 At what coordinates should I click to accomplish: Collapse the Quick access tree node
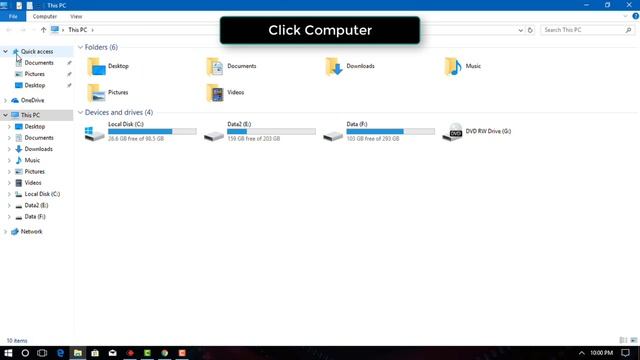click(6, 51)
